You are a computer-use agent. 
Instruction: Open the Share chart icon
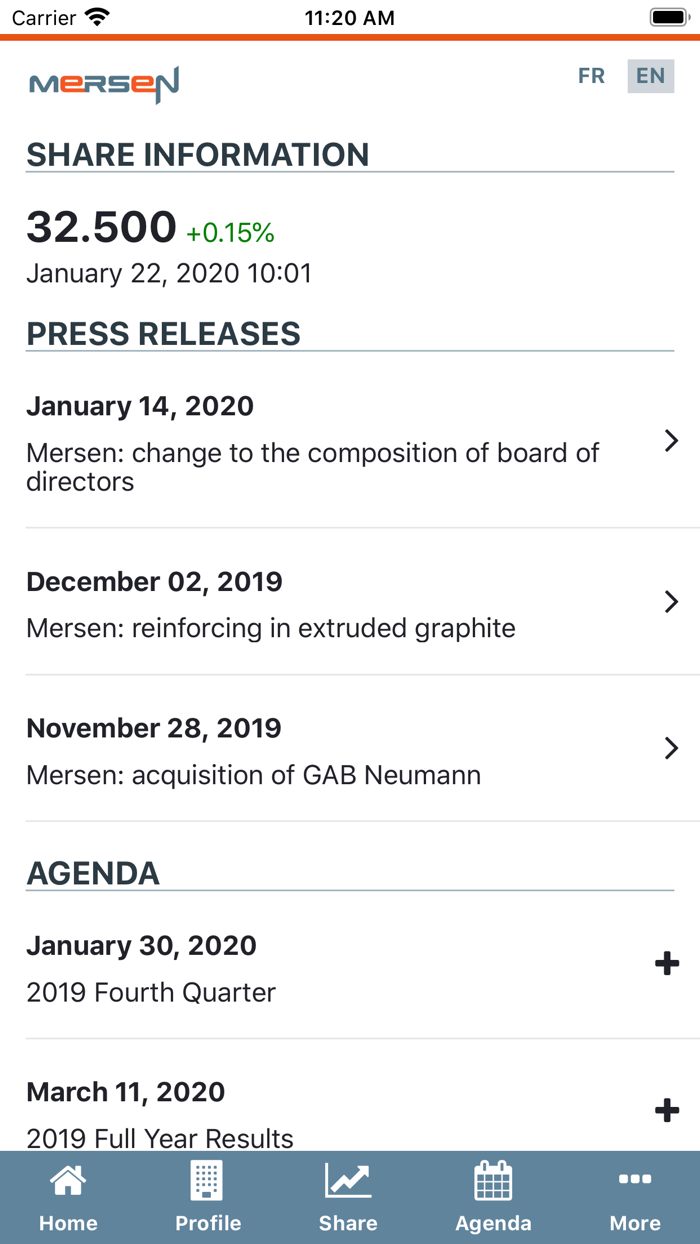(x=348, y=1182)
